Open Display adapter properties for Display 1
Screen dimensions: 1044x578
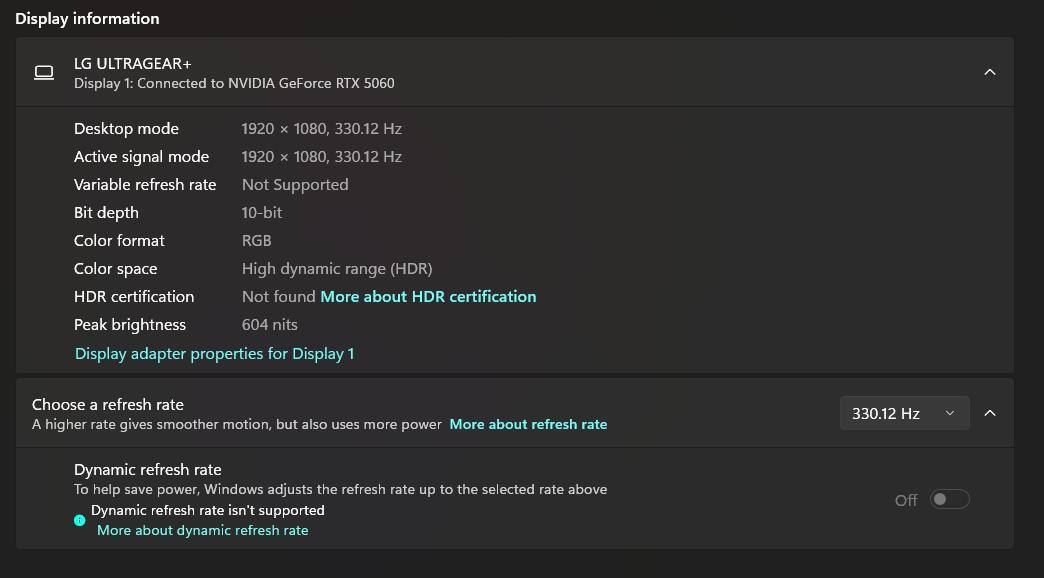214,354
